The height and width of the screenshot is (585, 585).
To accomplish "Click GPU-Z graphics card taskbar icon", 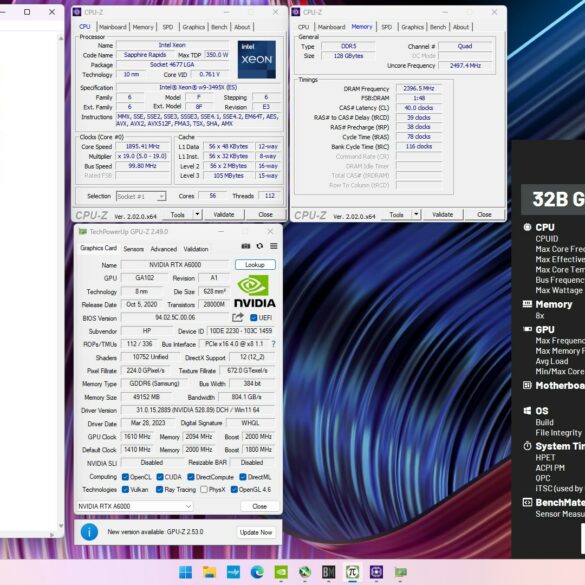I will pos(400,572).
